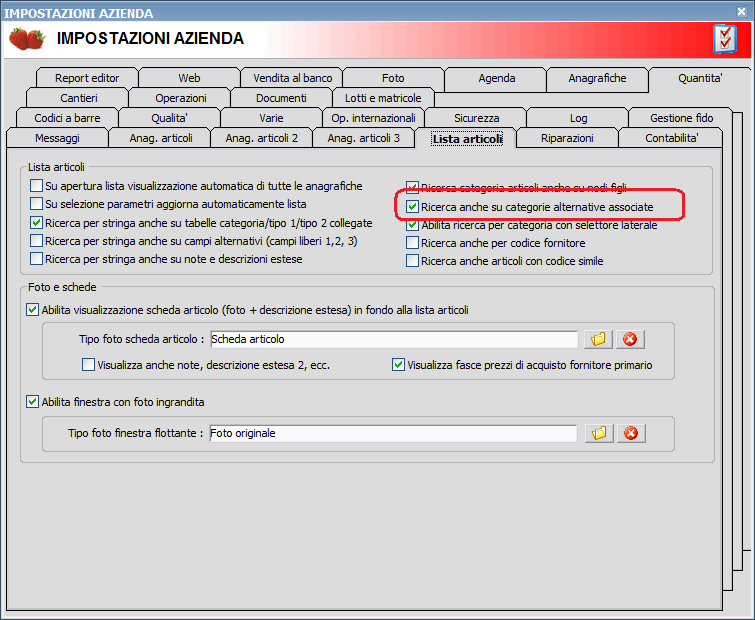Toggle Abilita visualizzazione scheda articolo checkbox
755x620 pixels.
[32, 310]
